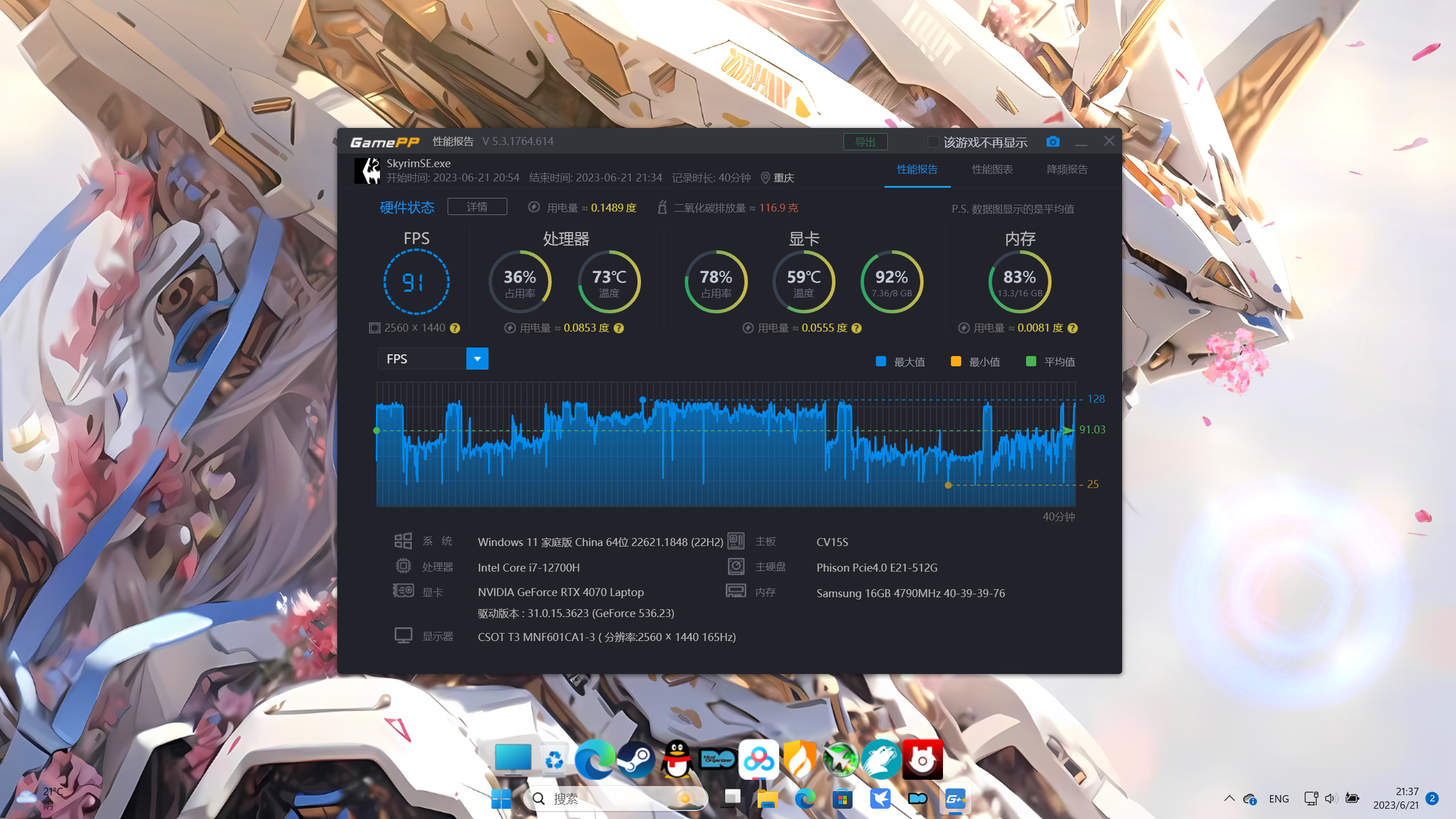1456x819 pixels.
Task: Click the 系统 Windows system icon
Action: (x=403, y=541)
